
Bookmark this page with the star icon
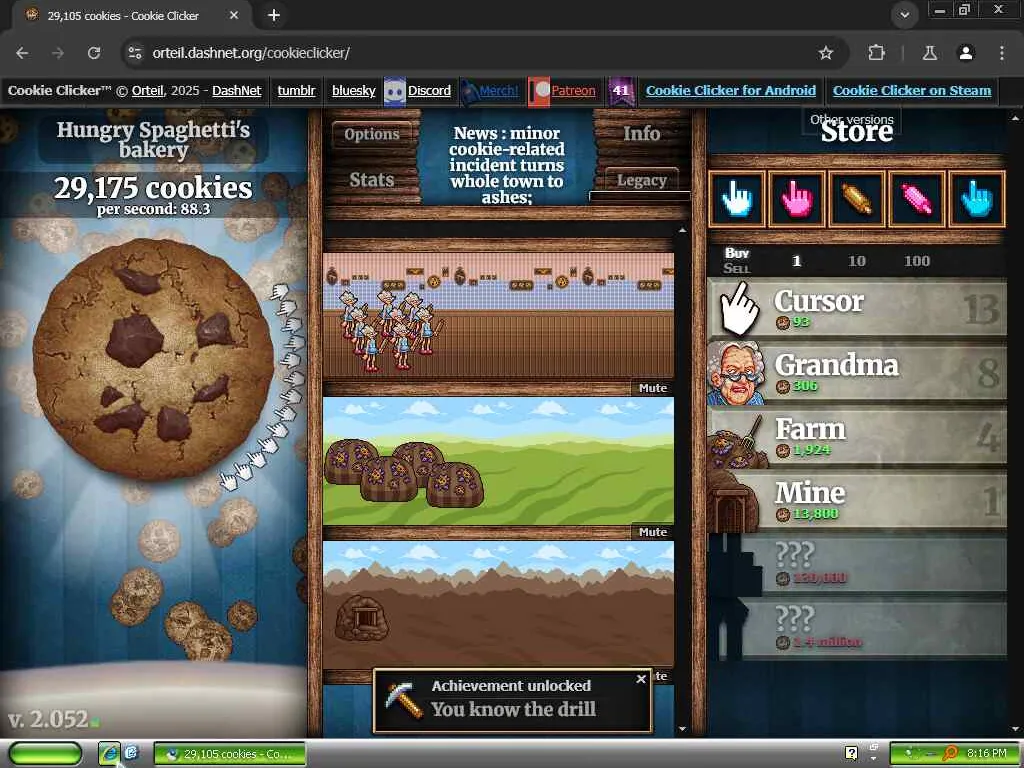click(826, 53)
